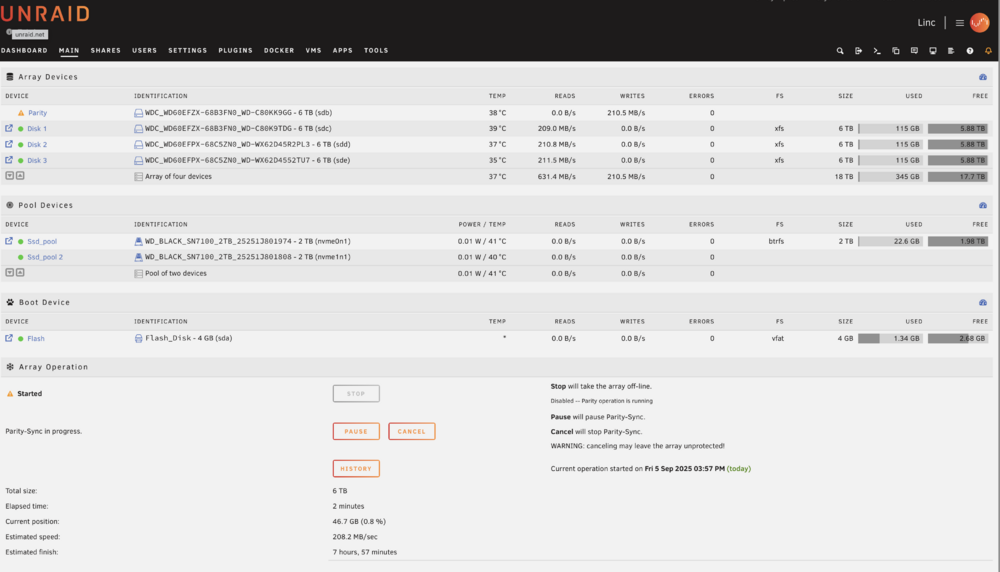This screenshot has width=1000, height=572.
Task: Open the web terminal icon
Action: coord(877,51)
